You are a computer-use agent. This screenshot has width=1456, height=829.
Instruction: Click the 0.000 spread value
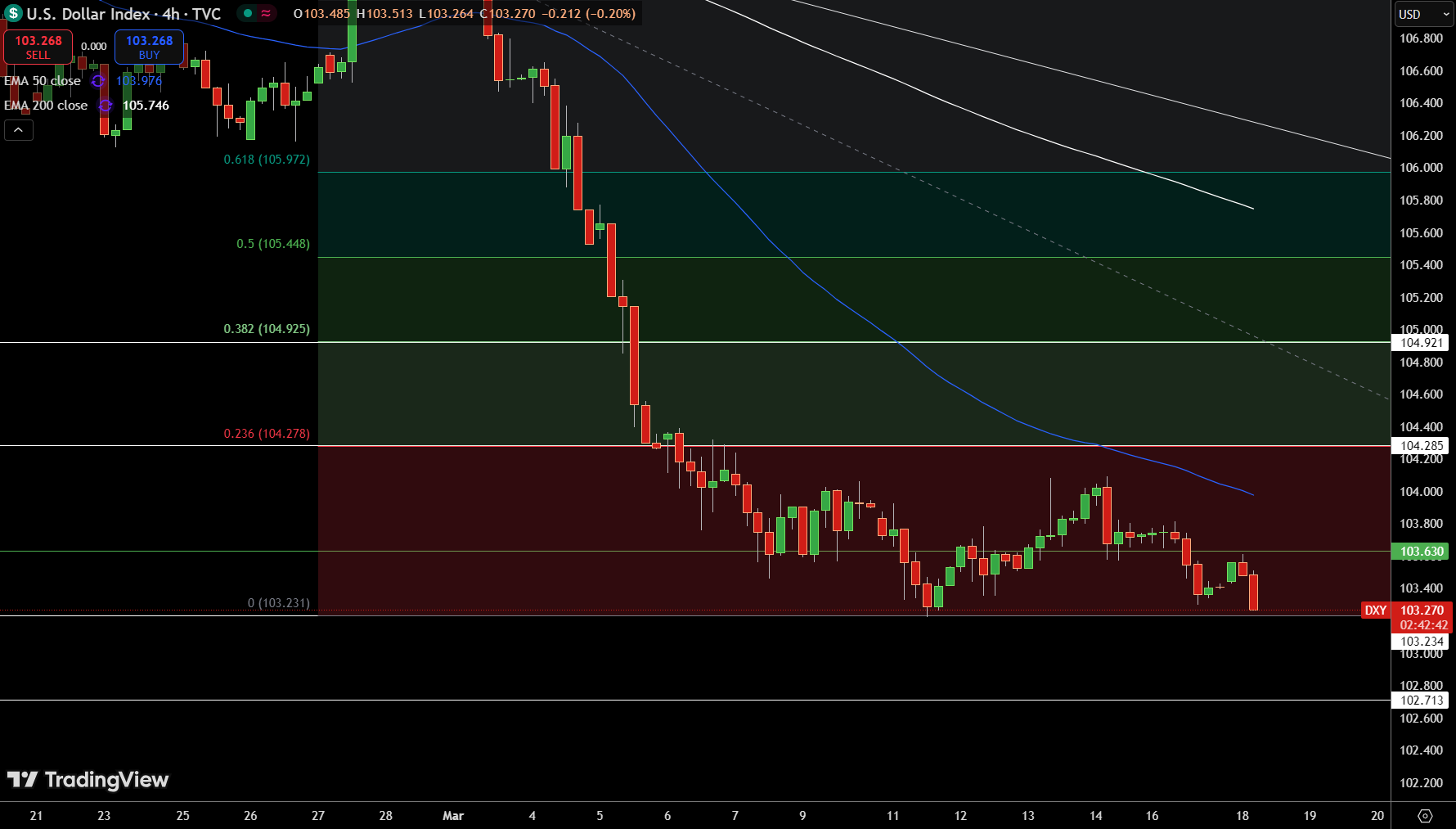(94, 47)
